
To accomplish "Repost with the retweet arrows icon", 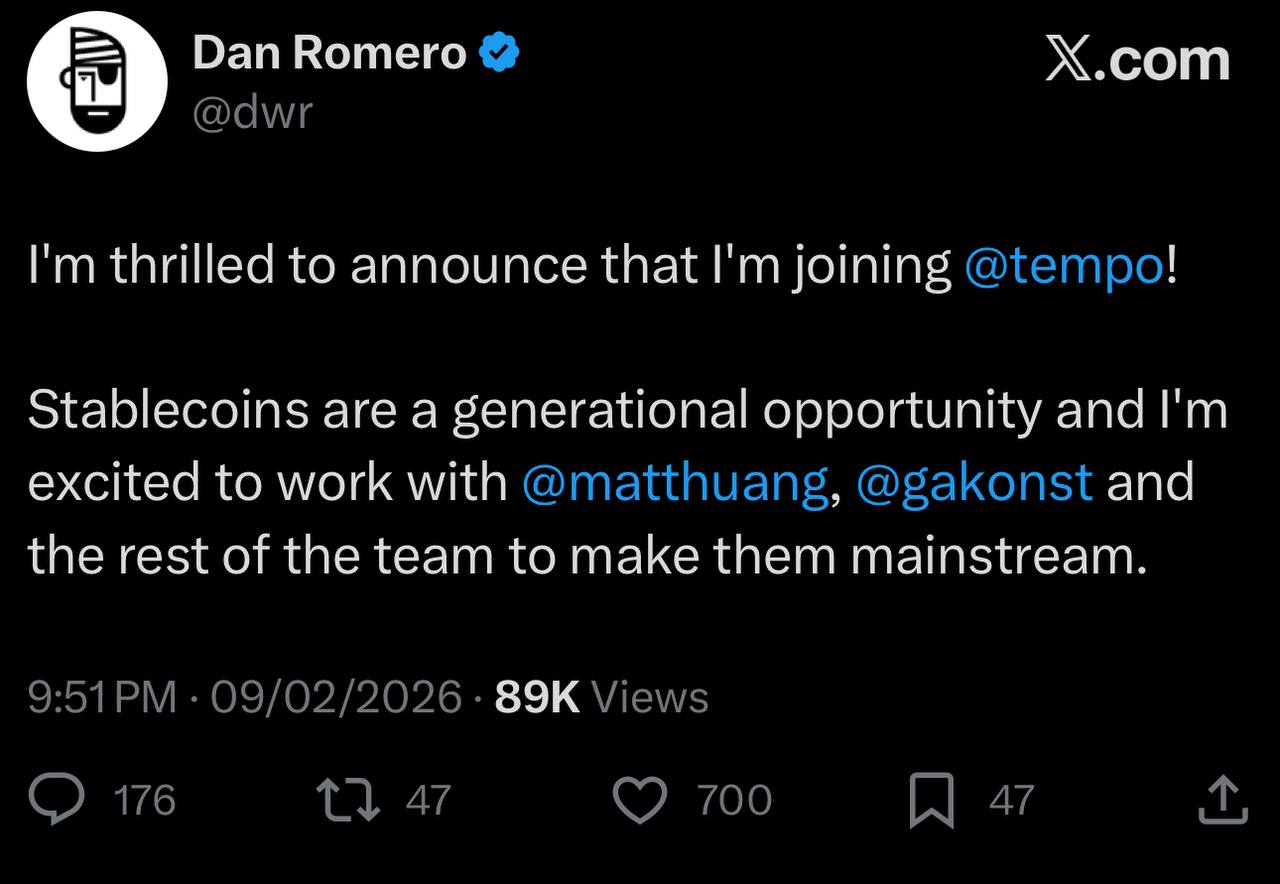I will click(x=347, y=801).
